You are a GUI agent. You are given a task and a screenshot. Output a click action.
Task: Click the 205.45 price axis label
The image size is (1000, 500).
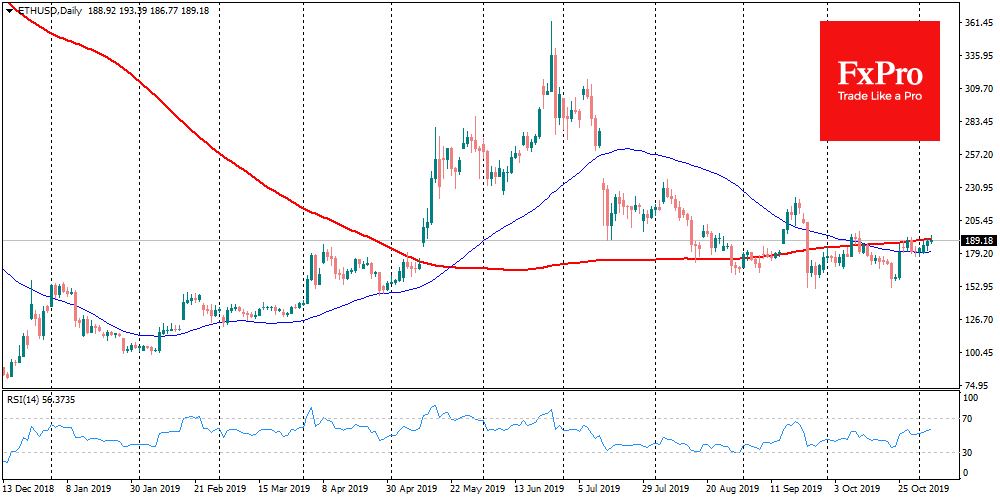click(976, 221)
